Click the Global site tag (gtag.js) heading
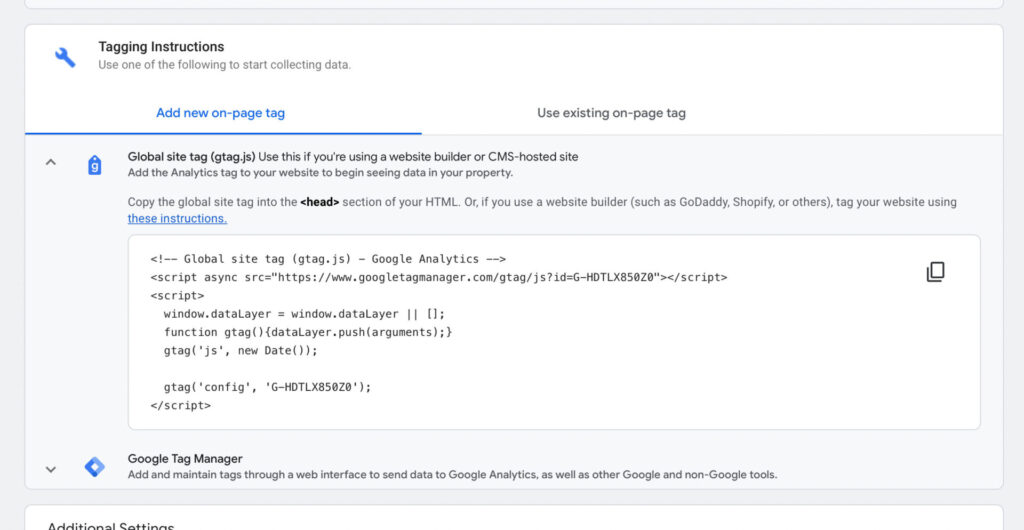 tap(191, 157)
